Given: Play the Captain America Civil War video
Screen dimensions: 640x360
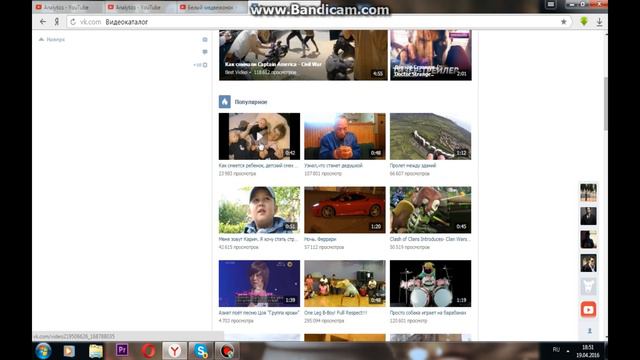Looking at the screenshot, I should click(303, 55).
